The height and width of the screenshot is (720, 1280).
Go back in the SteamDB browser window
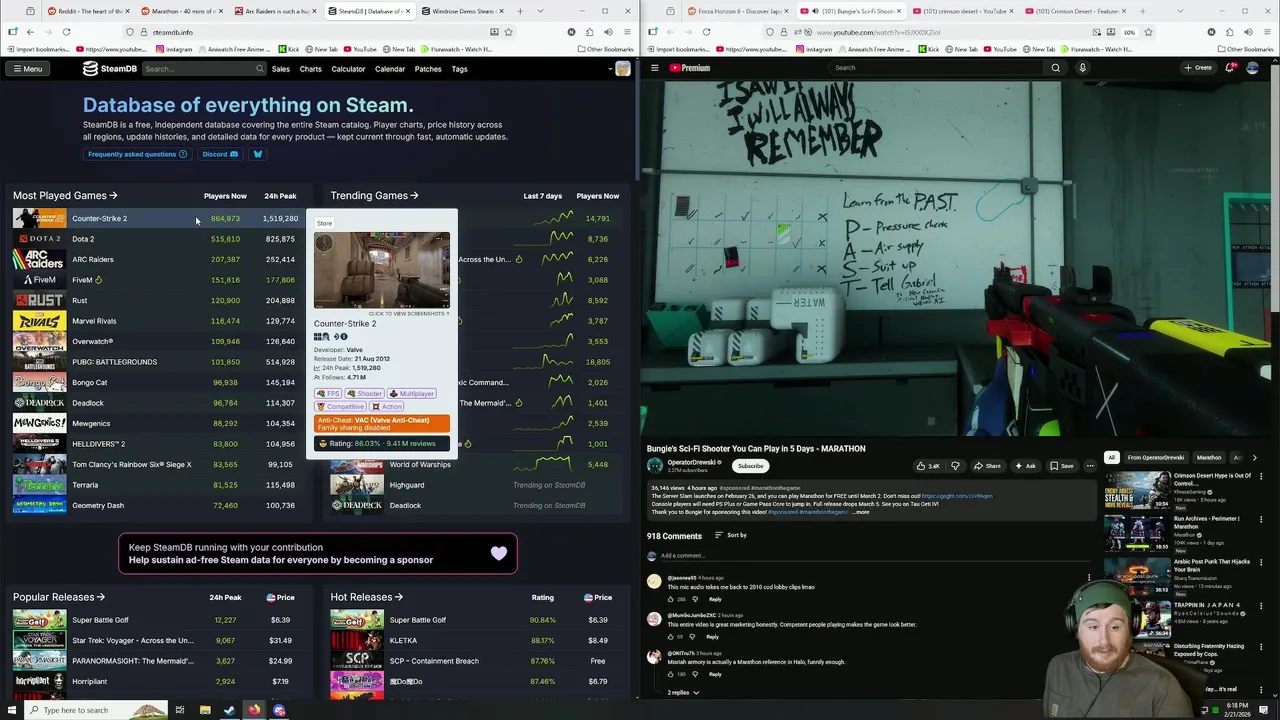(x=30, y=32)
